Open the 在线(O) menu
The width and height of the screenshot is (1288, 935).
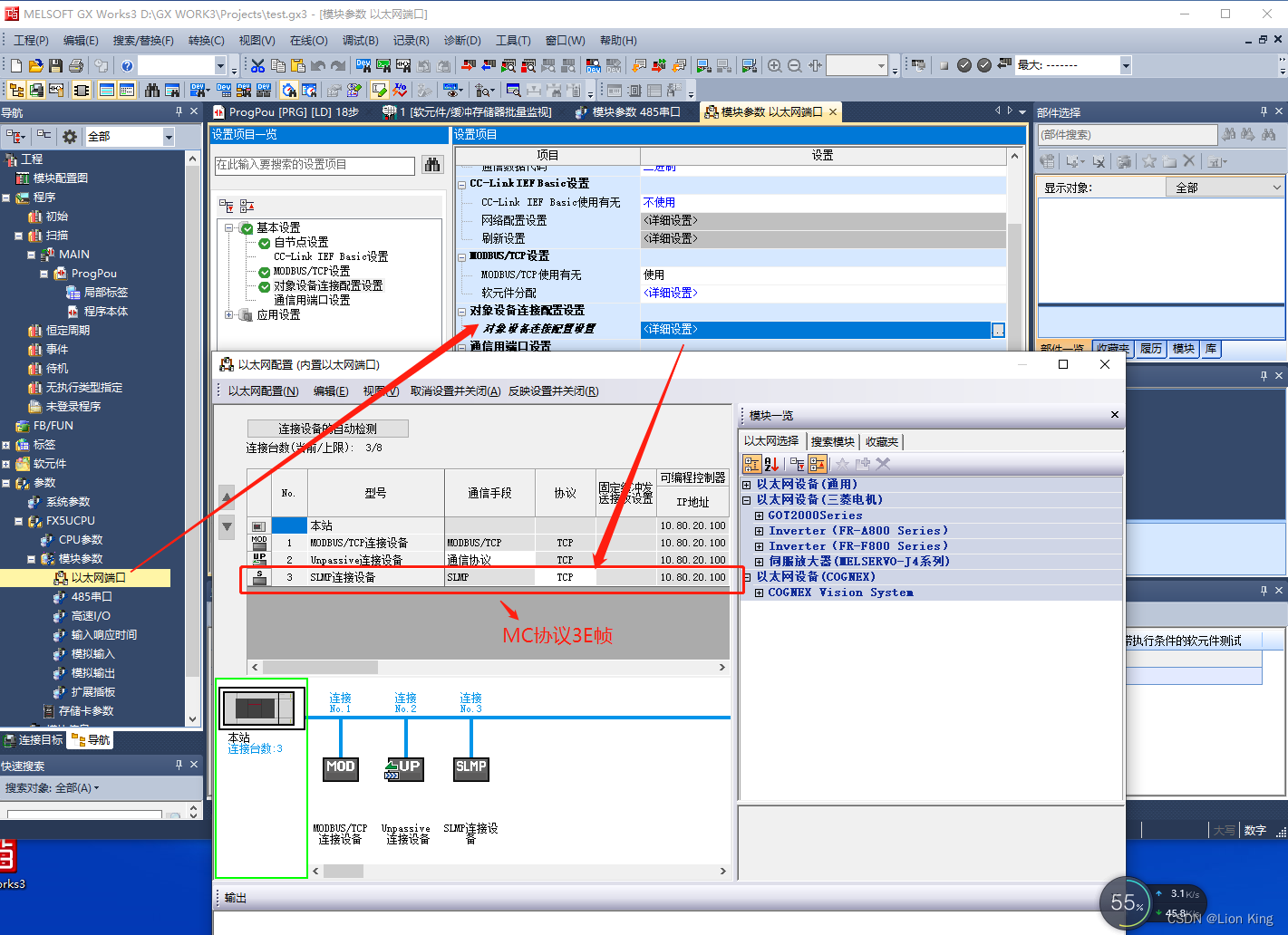(309, 40)
